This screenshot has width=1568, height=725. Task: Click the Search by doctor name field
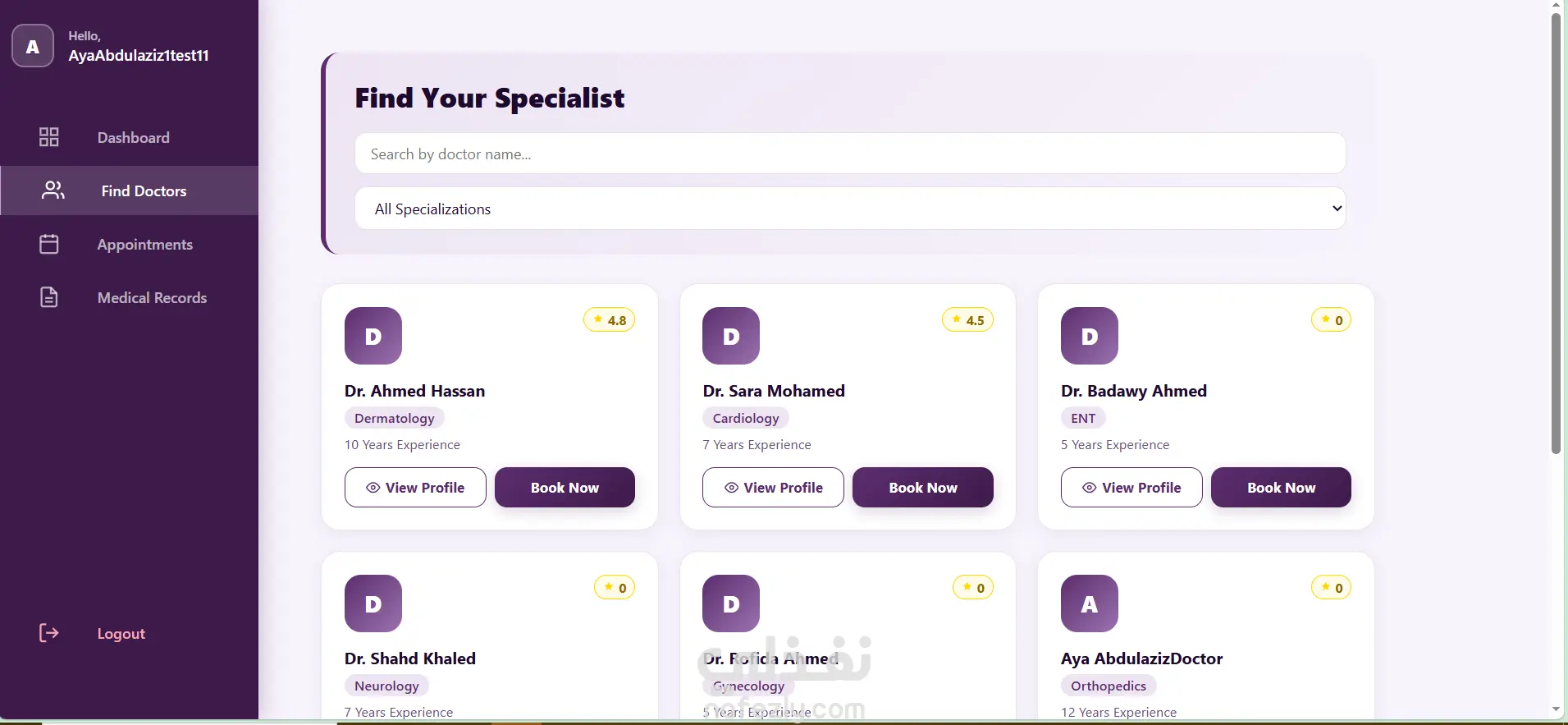(x=850, y=154)
